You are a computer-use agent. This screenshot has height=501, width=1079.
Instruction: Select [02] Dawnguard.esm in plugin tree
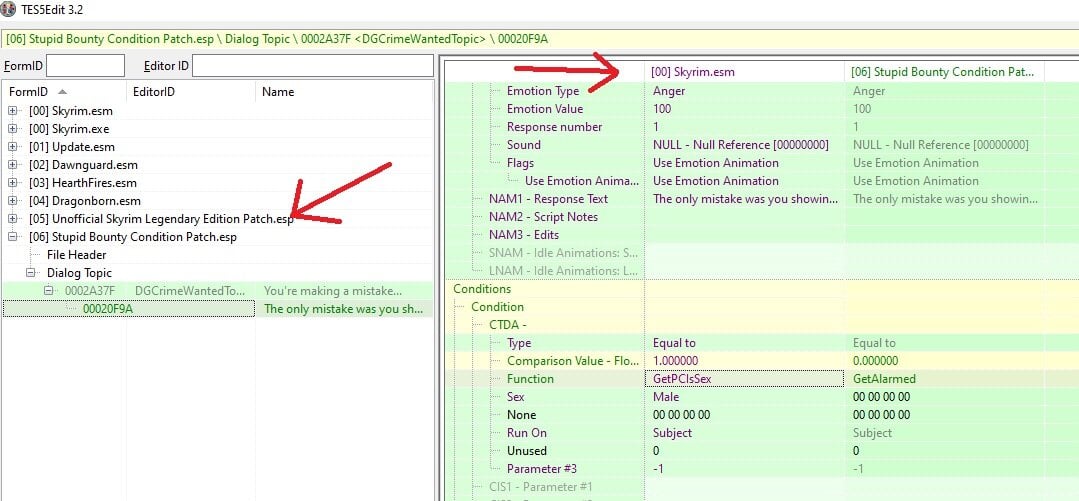click(83, 164)
